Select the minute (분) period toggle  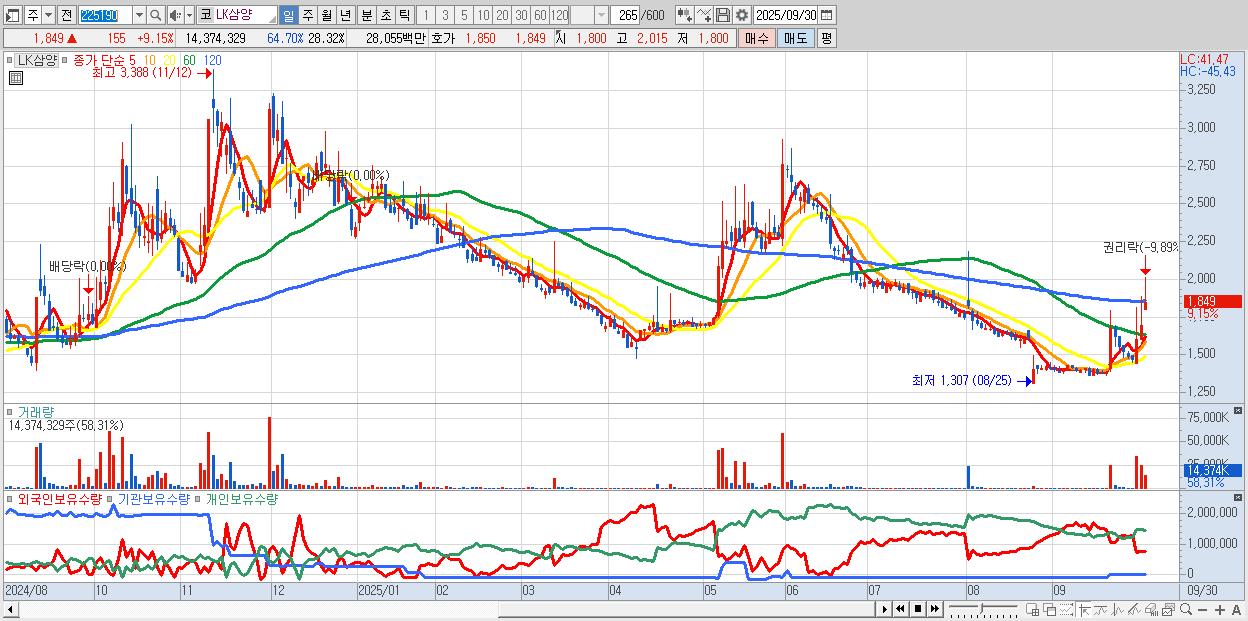tap(366, 15)
